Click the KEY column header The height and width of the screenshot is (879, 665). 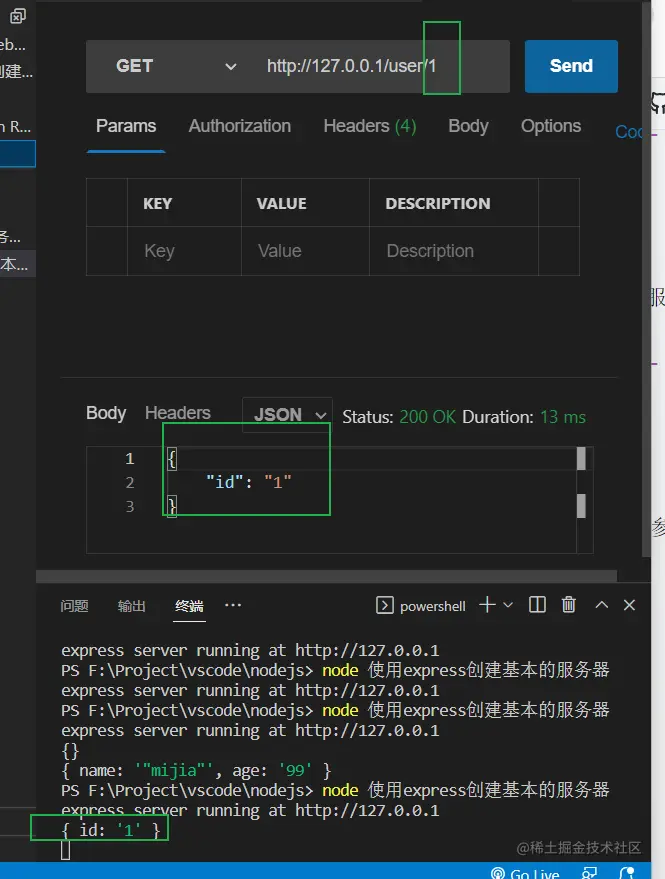(x=158, y=203)
